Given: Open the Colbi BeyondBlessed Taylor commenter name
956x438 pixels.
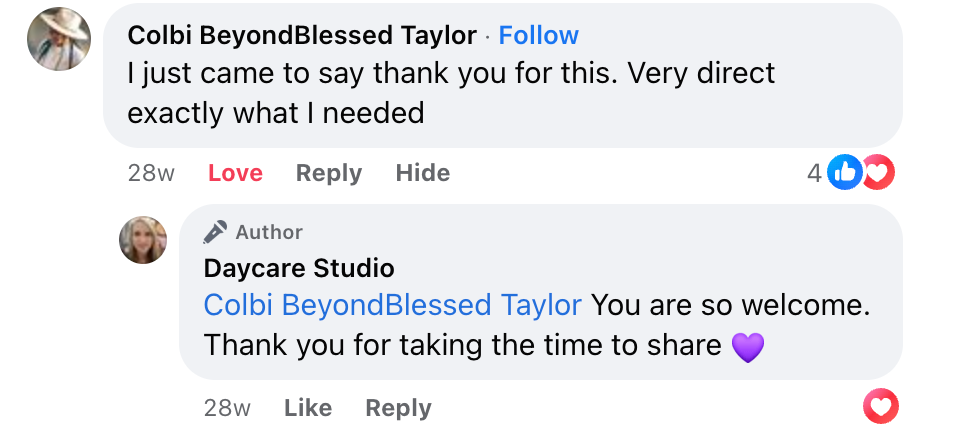Looking at the screenshot, I should coord(302,35).
